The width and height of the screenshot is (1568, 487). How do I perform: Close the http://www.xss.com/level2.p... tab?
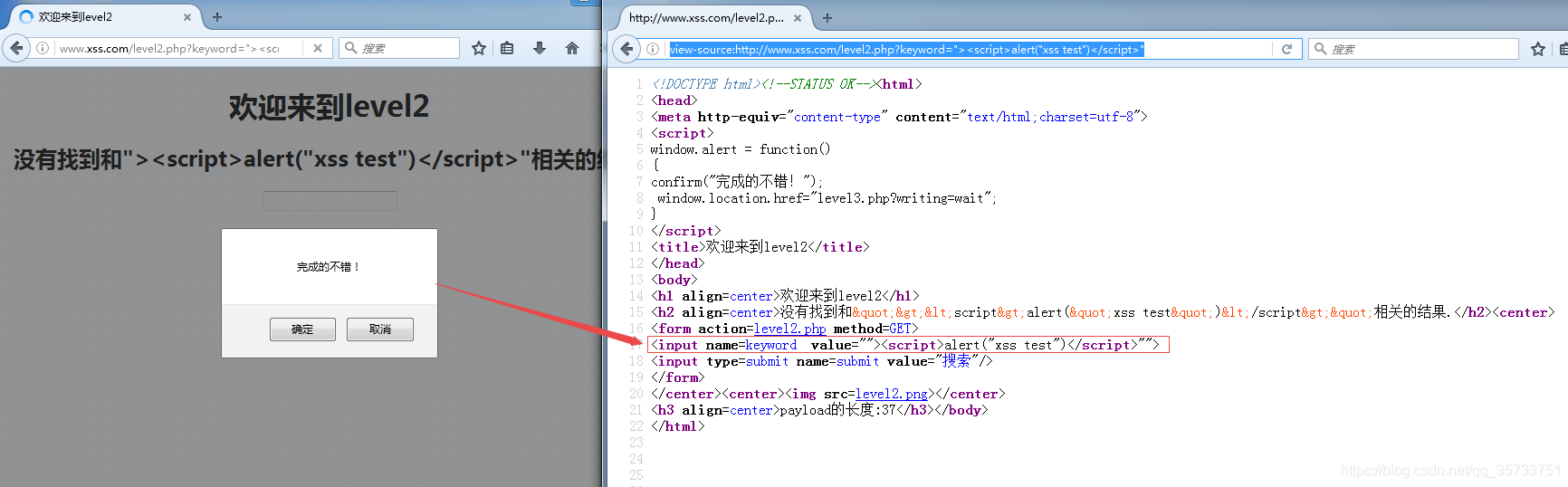click(x=798, y=17)
